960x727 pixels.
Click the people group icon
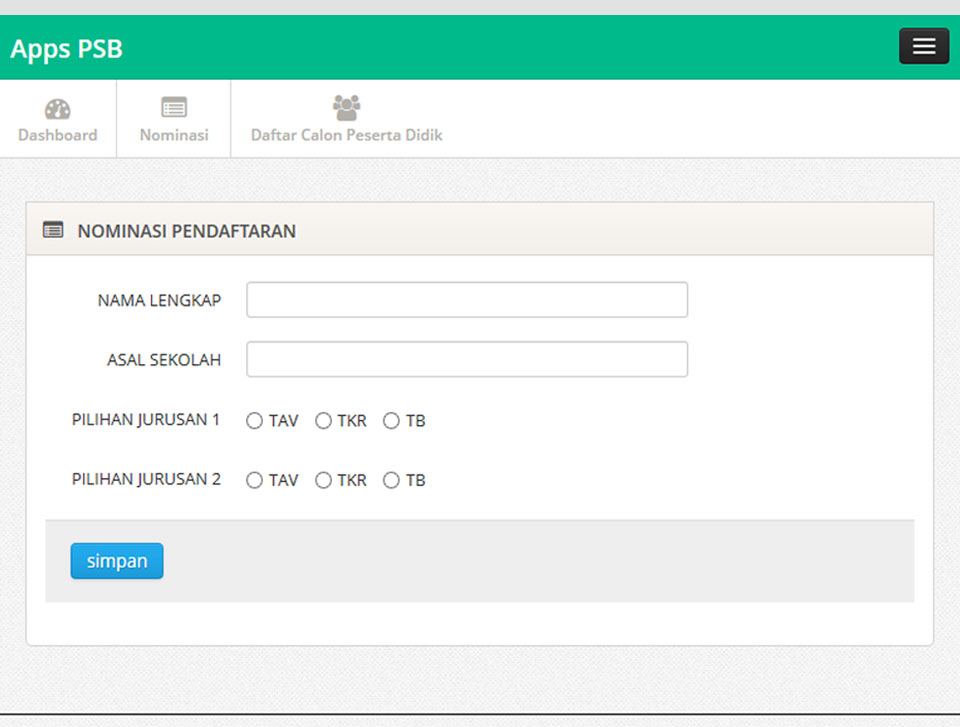346,108
